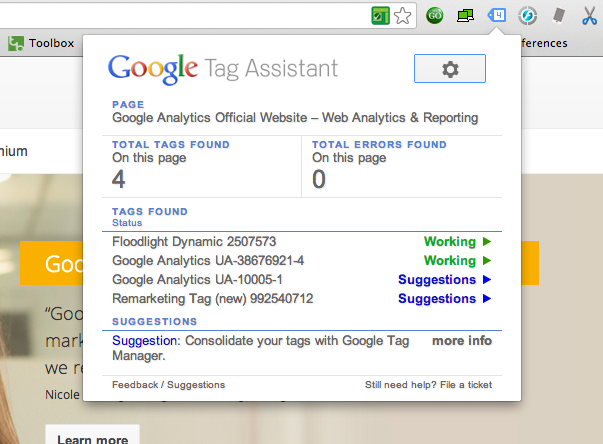Click the gray tag extension icon

[x=559, y=15]
